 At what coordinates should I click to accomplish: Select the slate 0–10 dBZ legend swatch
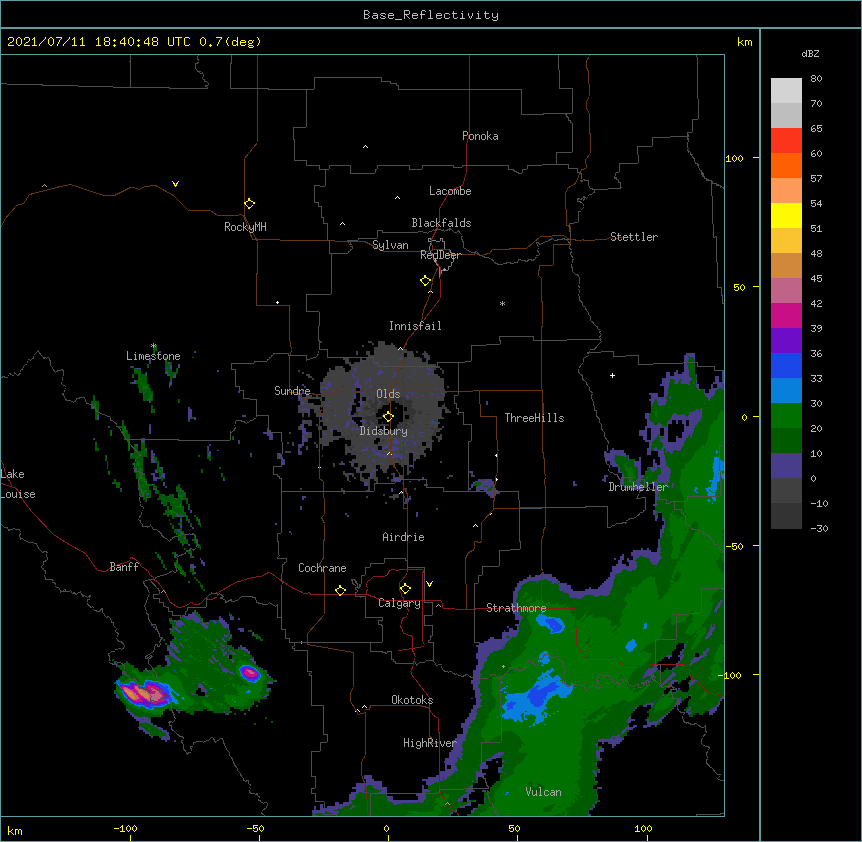tap(786, 466)
